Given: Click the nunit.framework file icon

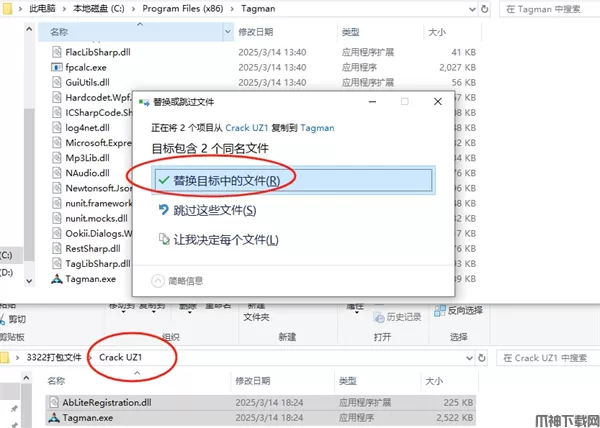Looking at the screenshot, I should tap(57, 203).
